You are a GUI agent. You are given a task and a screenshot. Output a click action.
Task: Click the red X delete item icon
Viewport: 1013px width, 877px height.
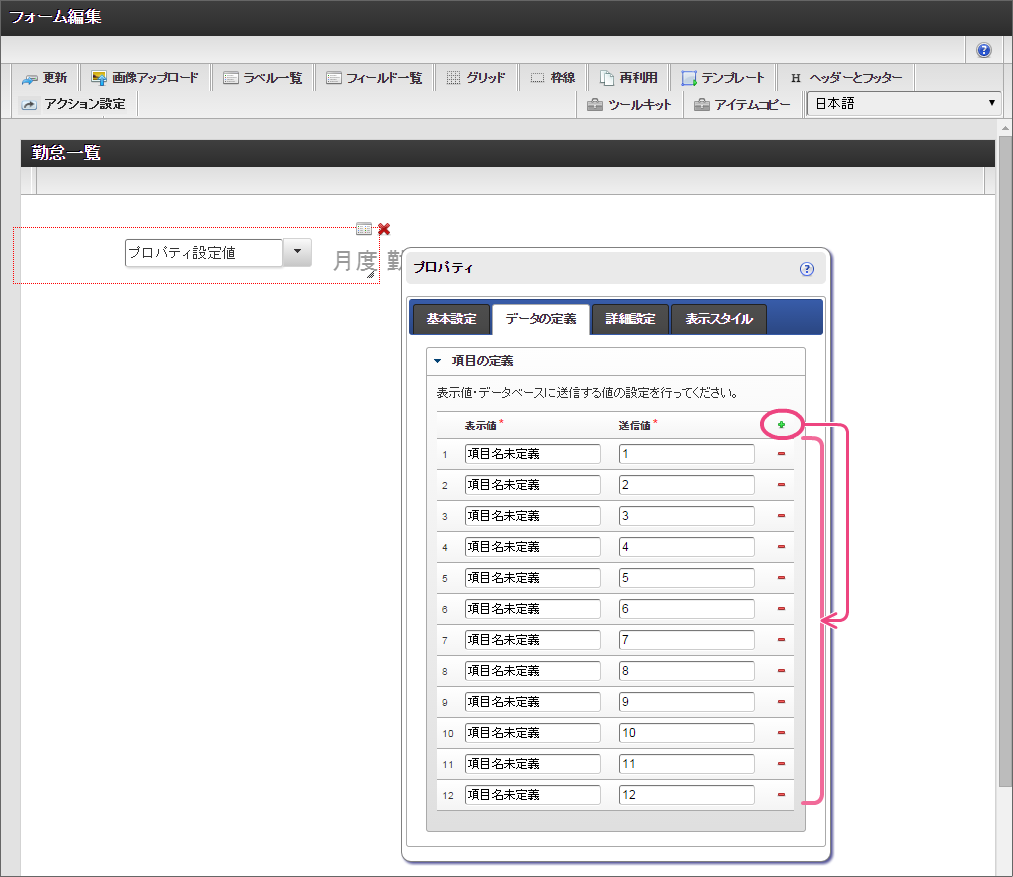tap(384, 229)
